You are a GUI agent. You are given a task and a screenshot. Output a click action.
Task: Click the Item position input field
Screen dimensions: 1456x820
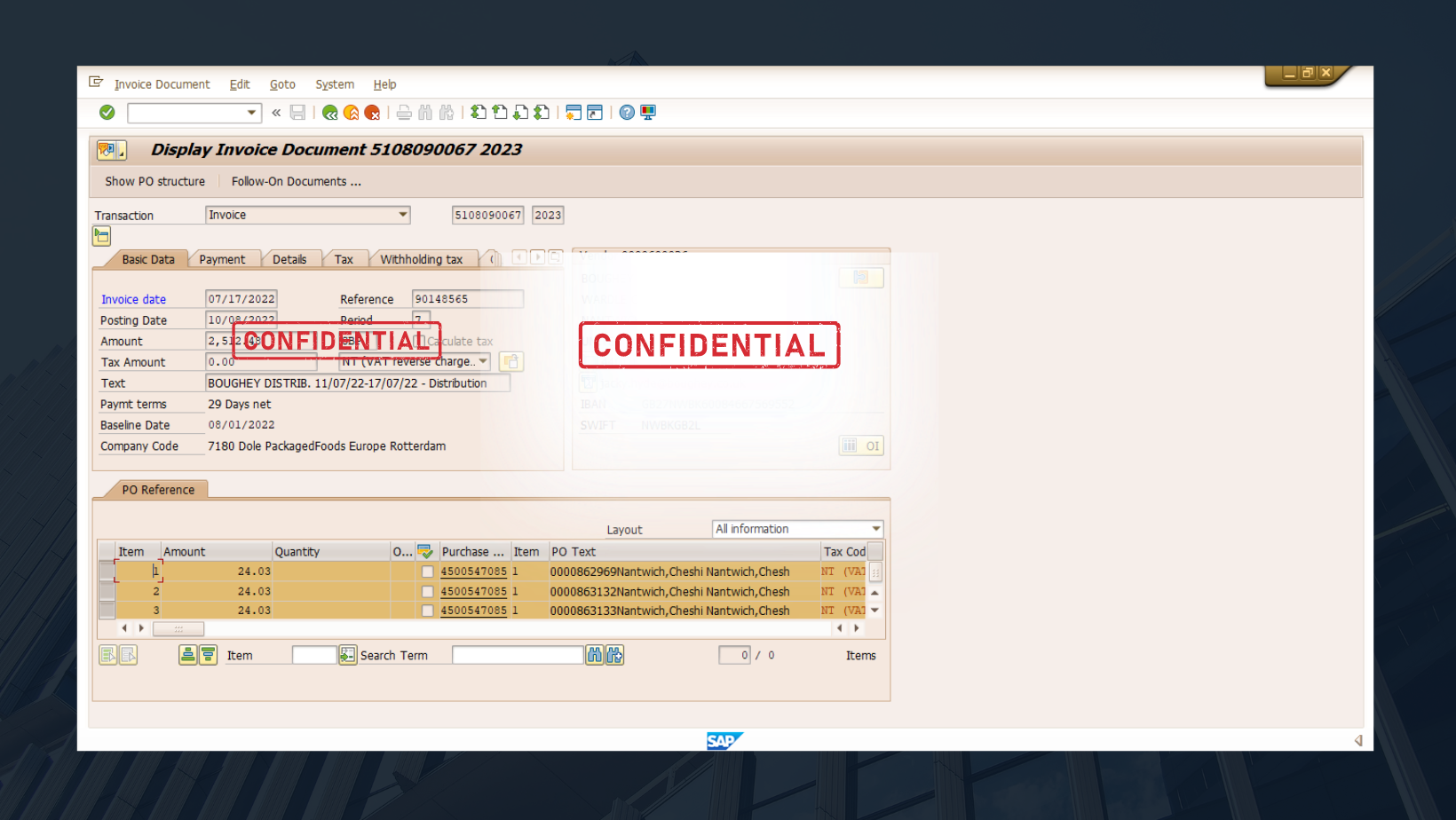pyautogui.click(x=314, y=655)
